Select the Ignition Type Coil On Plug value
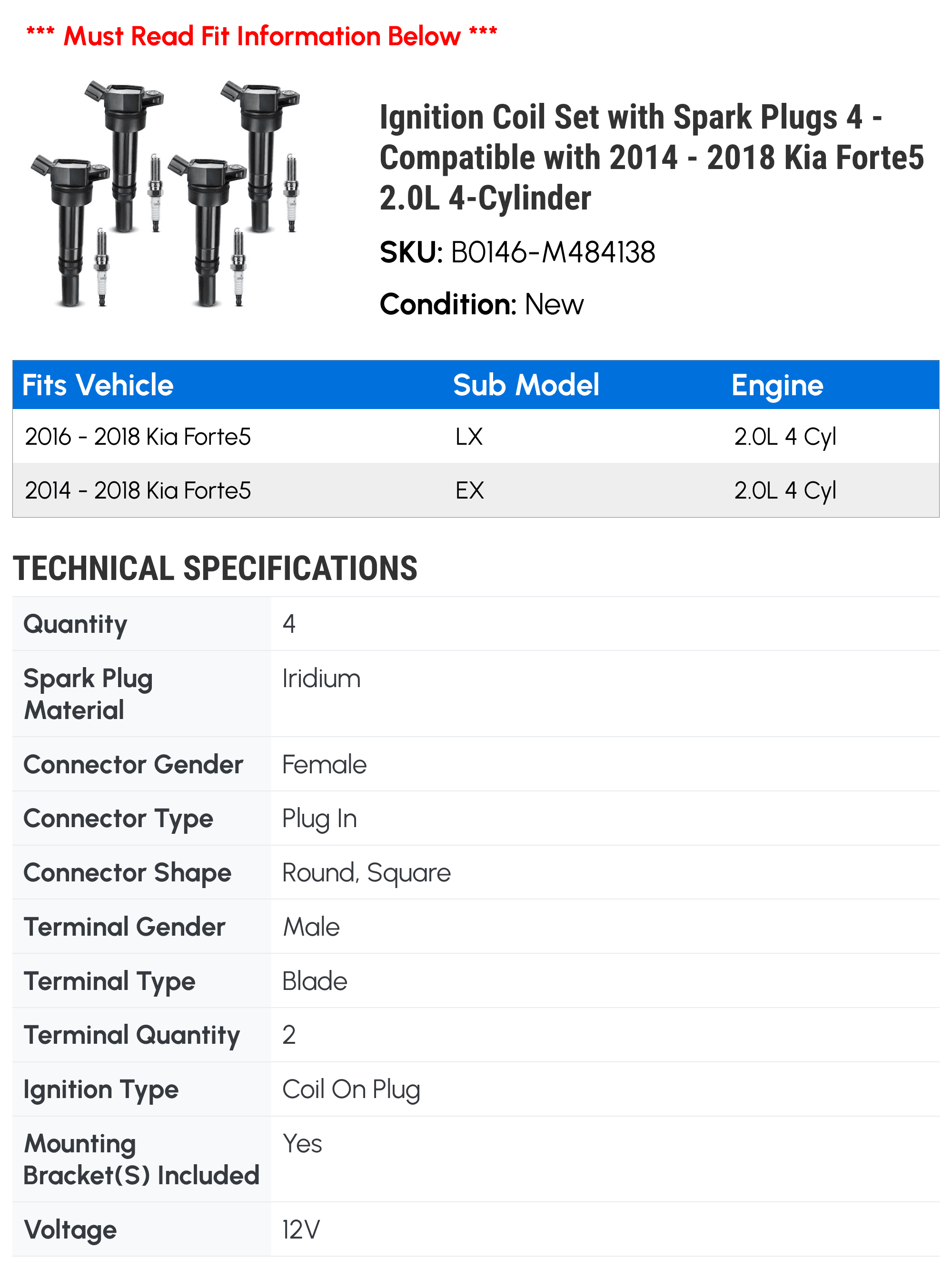952x1269 pixels. [x=351, y=1089]
